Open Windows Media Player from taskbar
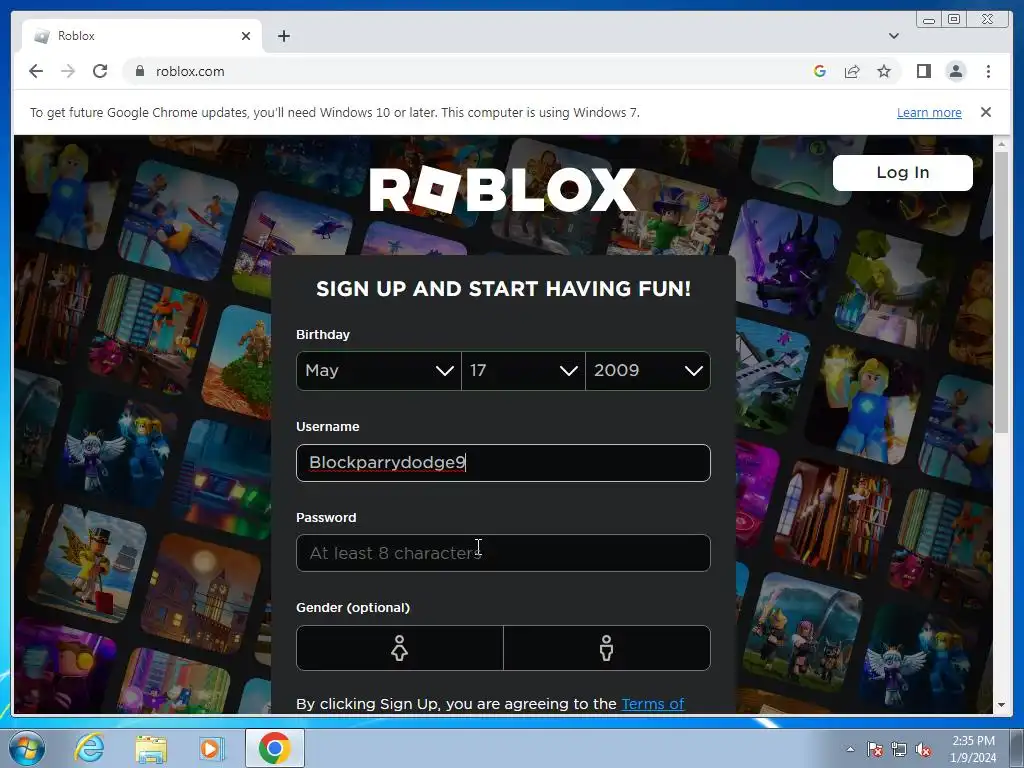This screenshot has width=1024, height=768. pyautogui.click(x=212, y=748)
